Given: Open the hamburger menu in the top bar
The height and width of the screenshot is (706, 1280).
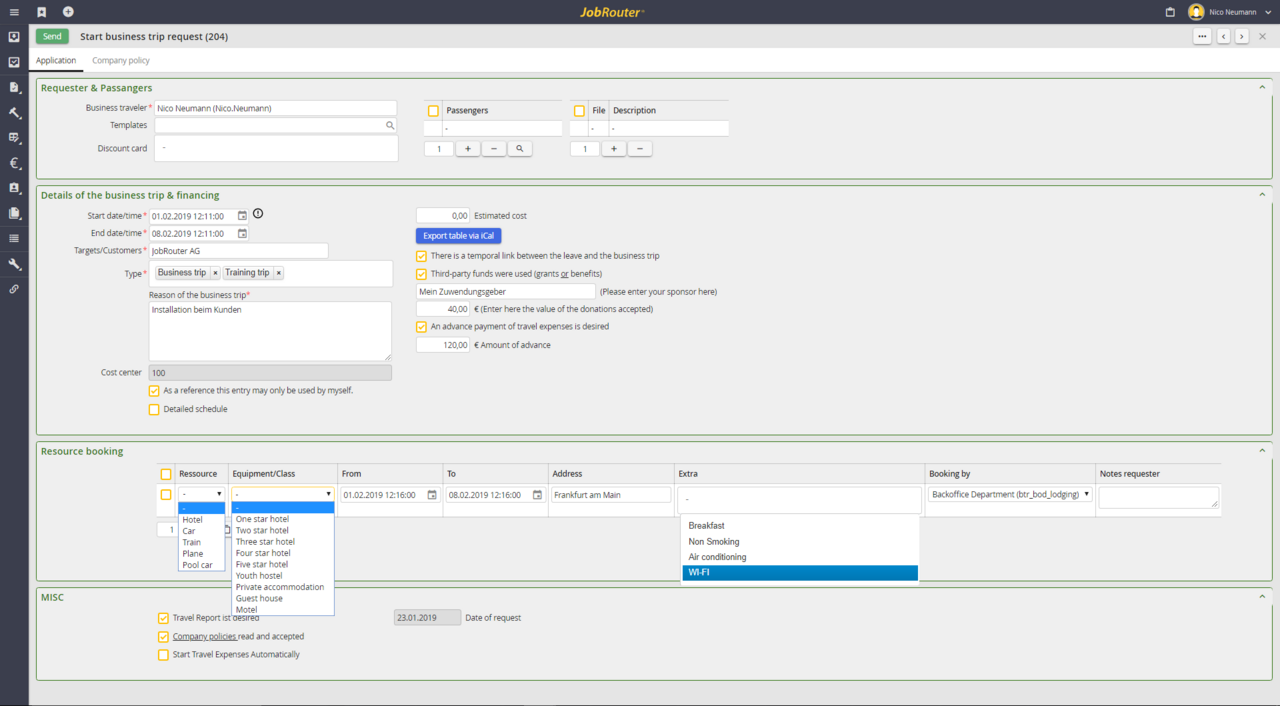Looking at the screenshot, I should [14, 12].
